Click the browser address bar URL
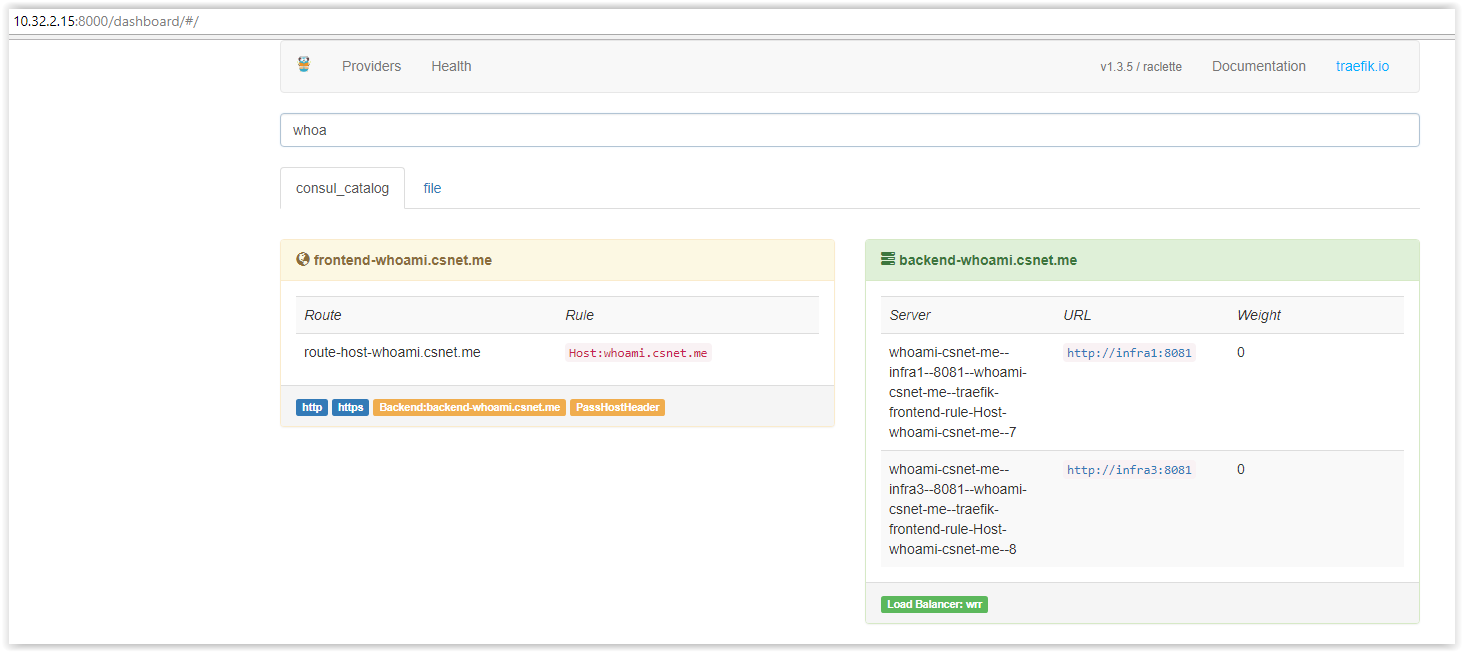1463x652 pixels. (x=106, y=21)
